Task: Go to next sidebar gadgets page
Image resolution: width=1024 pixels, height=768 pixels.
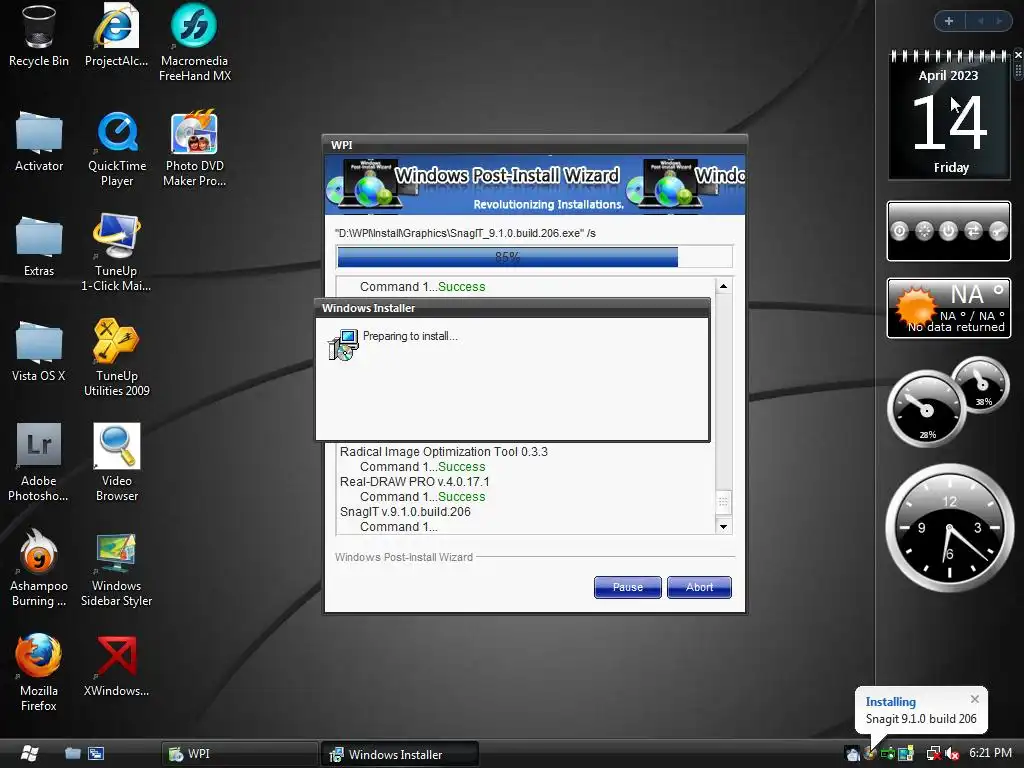Action: click(999, 21)
